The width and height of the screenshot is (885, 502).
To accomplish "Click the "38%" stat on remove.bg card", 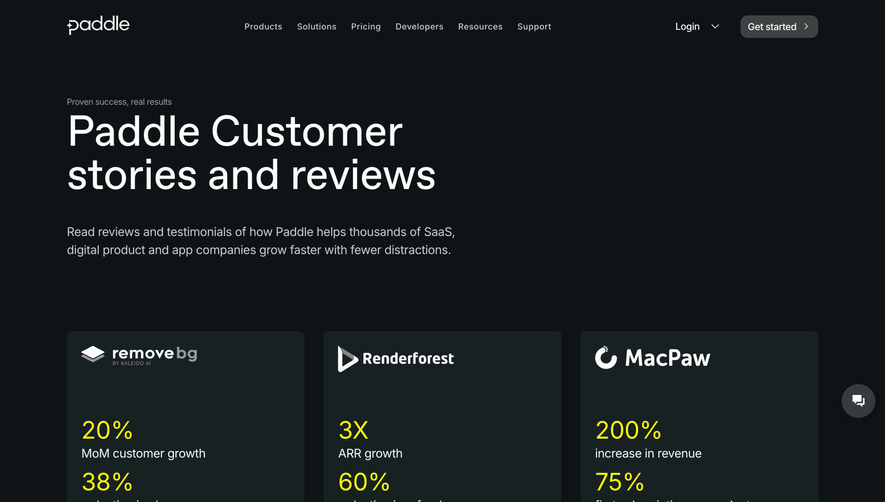I will pyautogui.click(x=107, y=482).
